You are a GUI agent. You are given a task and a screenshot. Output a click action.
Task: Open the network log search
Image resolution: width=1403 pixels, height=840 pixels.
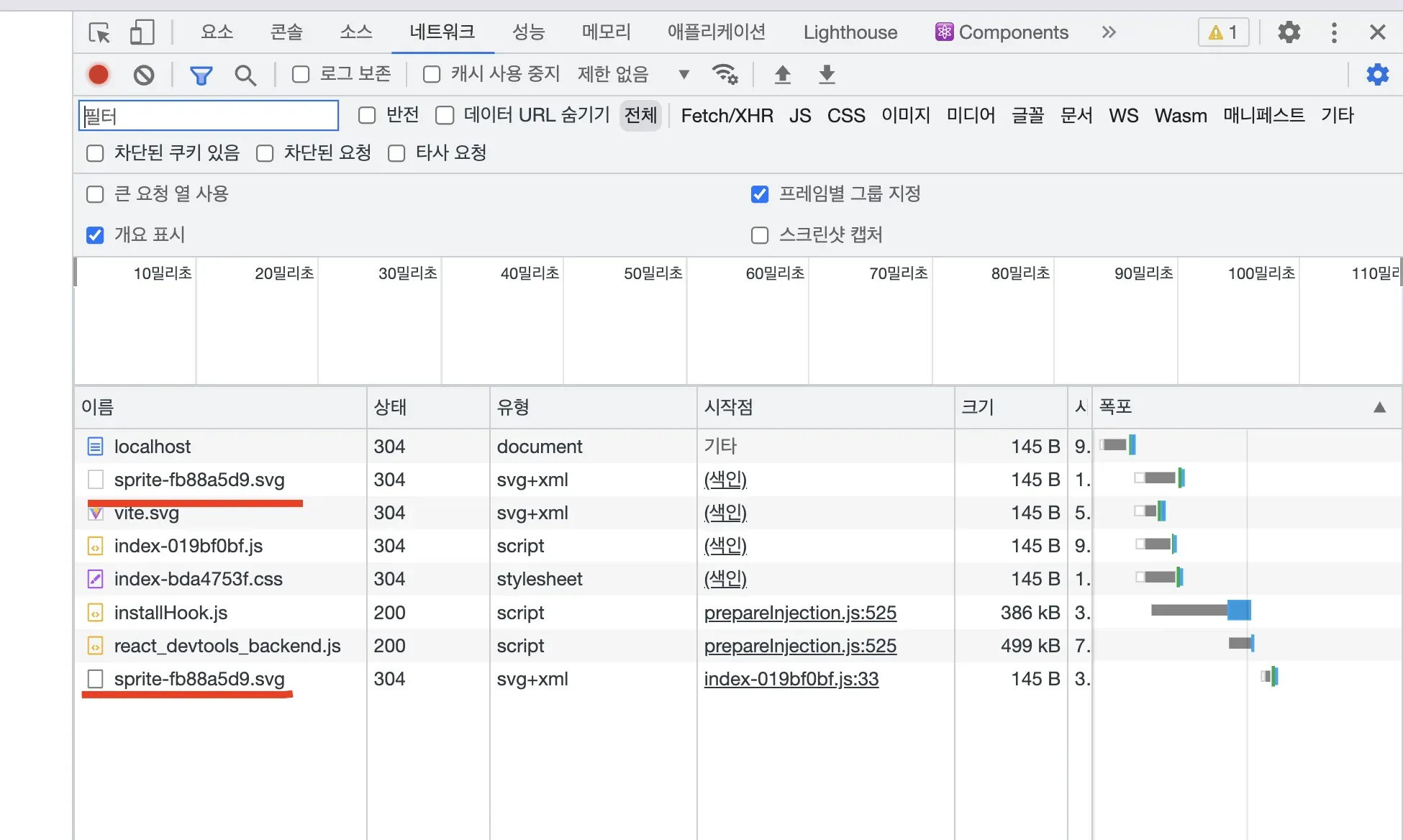tap(245, 75)
